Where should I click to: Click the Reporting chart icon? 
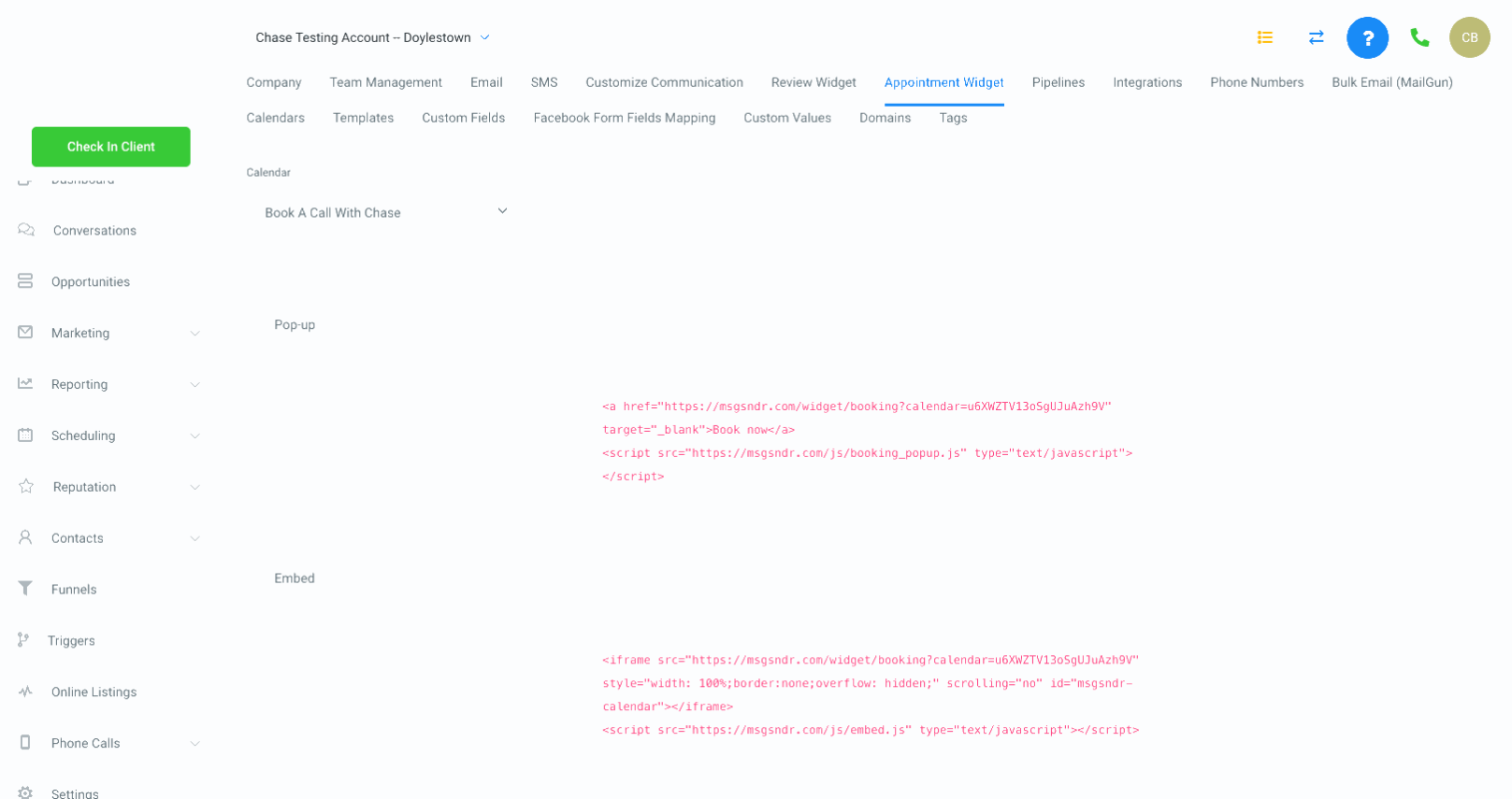pos(25,383)
